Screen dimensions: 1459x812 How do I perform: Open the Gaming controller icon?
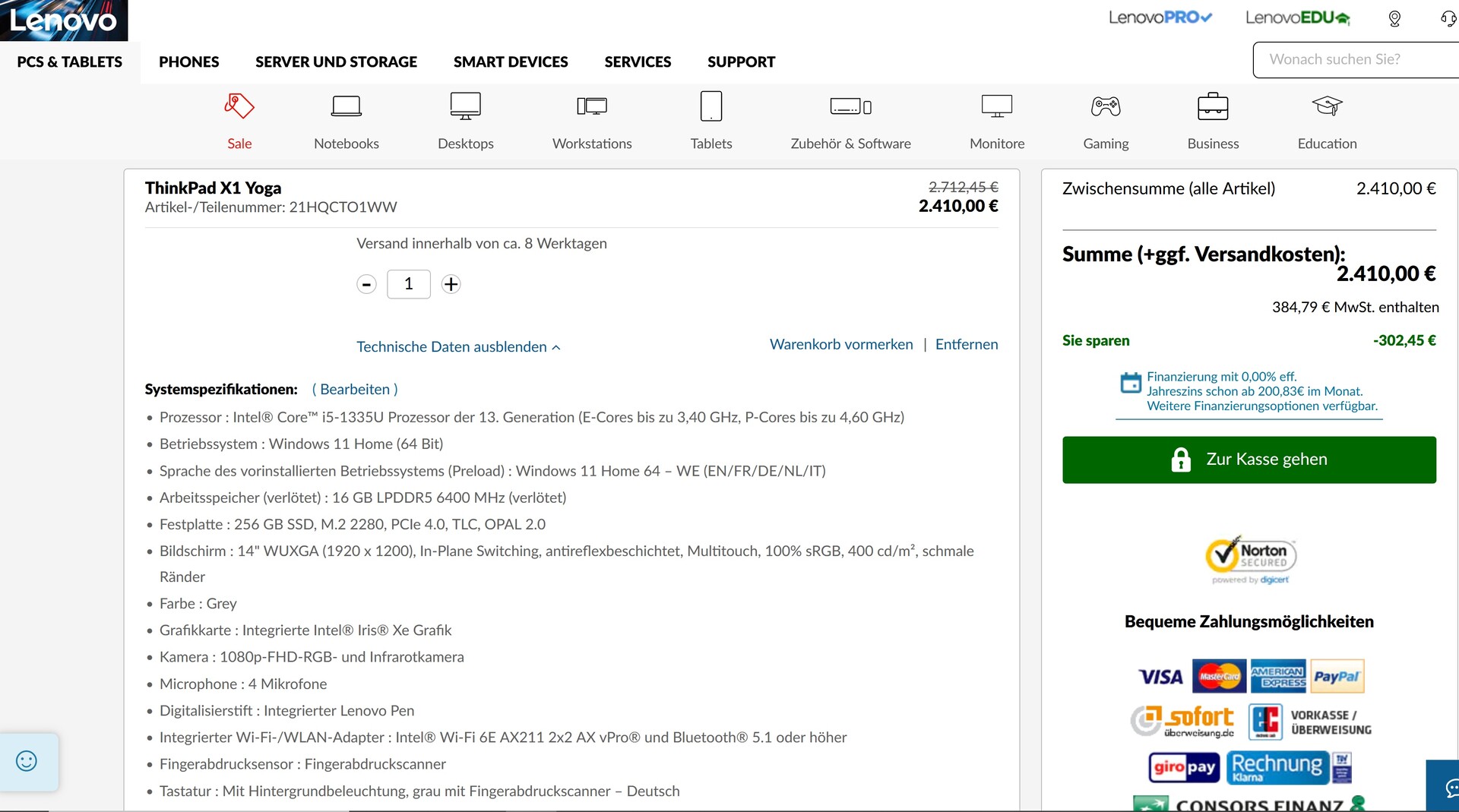pos(1105,106)
